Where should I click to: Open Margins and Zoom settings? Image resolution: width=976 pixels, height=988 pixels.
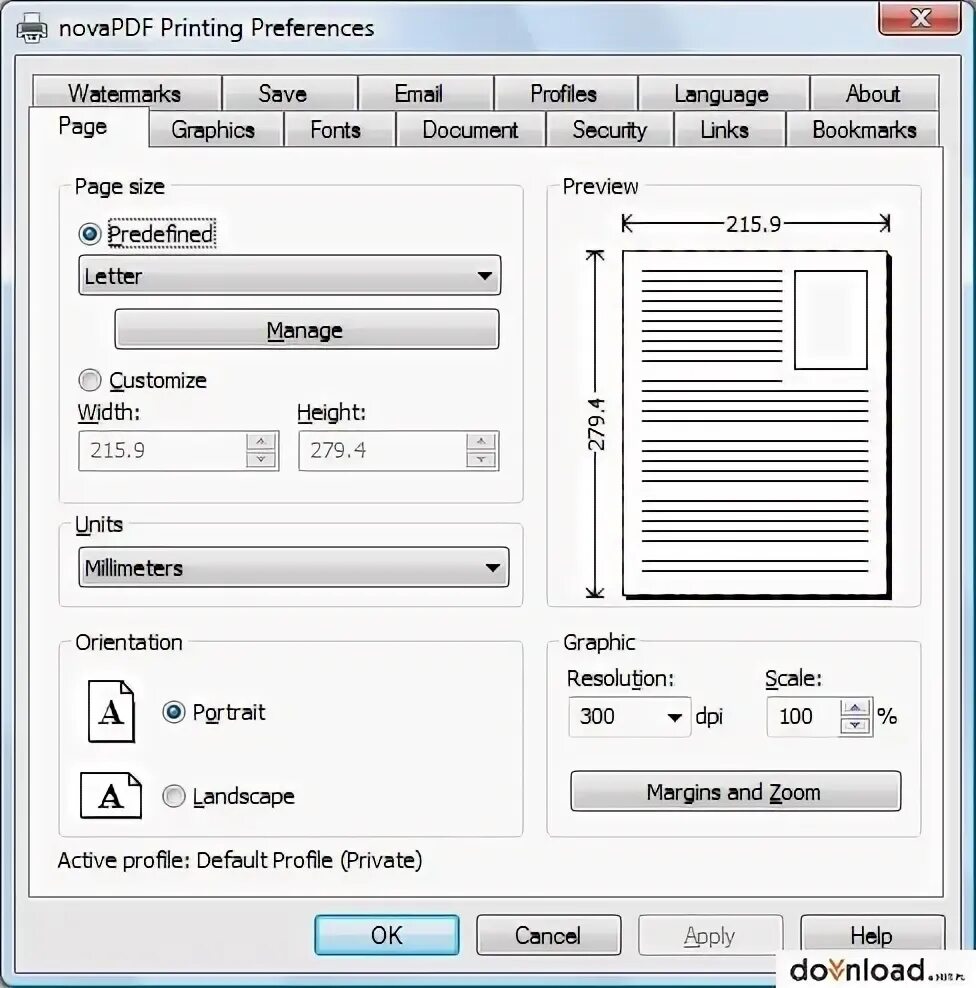tap(735, 791)
